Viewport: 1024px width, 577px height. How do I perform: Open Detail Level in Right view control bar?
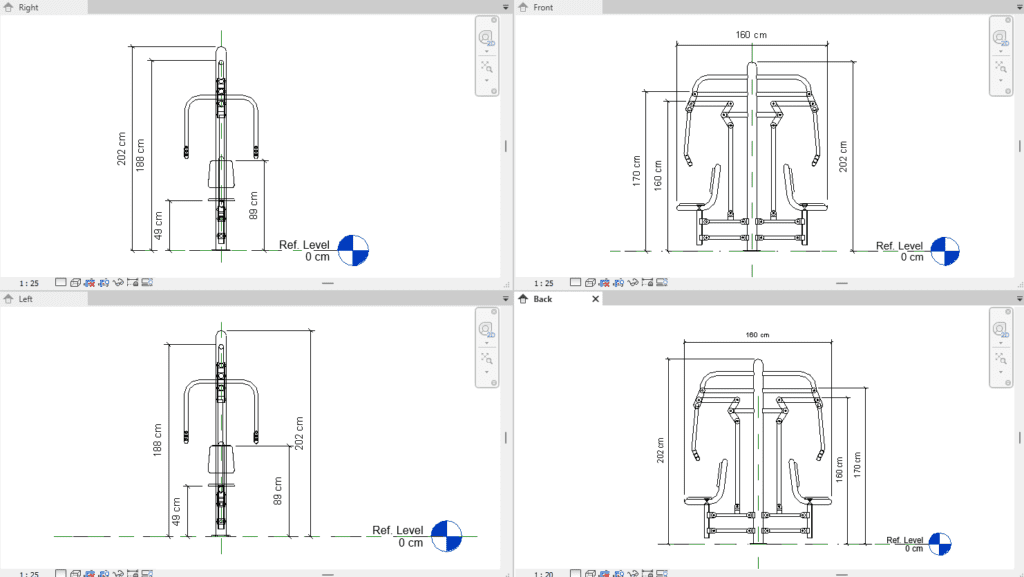tap(61, 282)
